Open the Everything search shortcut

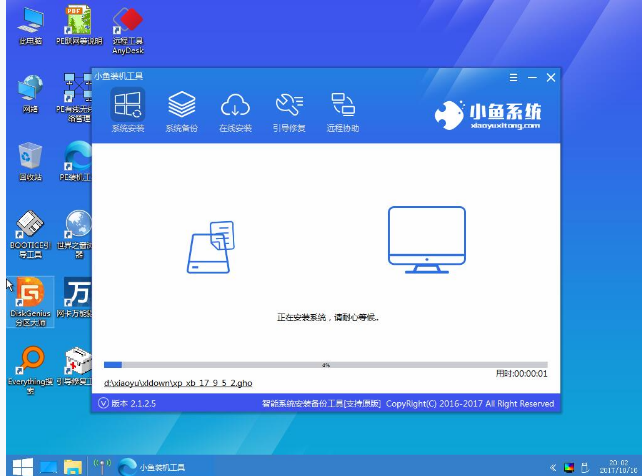(x=31, y=367)
